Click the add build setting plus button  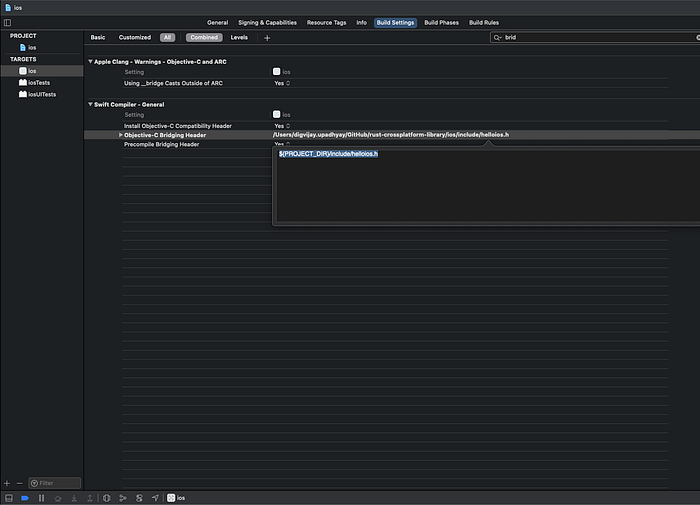pos(267,38)
